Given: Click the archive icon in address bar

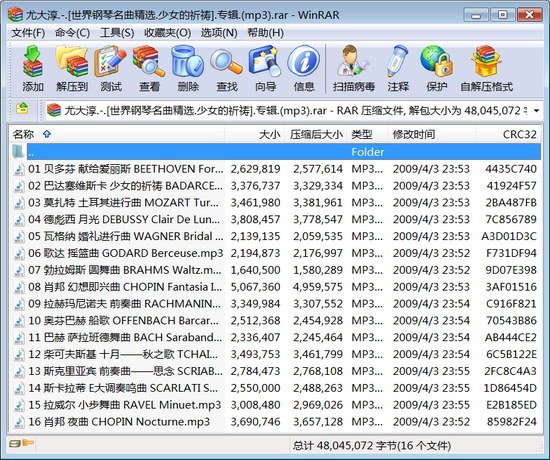Looking at the screenshot, I should [x=54, y=110].
